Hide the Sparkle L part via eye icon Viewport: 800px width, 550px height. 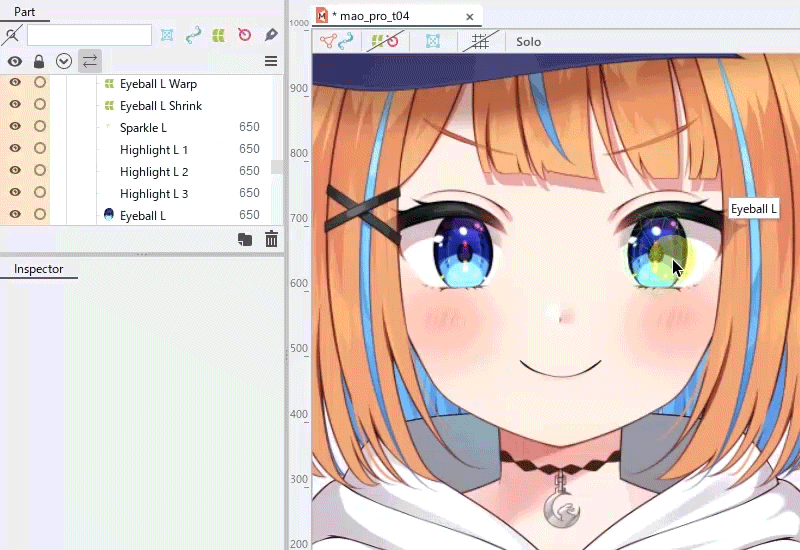coord(15,127)
